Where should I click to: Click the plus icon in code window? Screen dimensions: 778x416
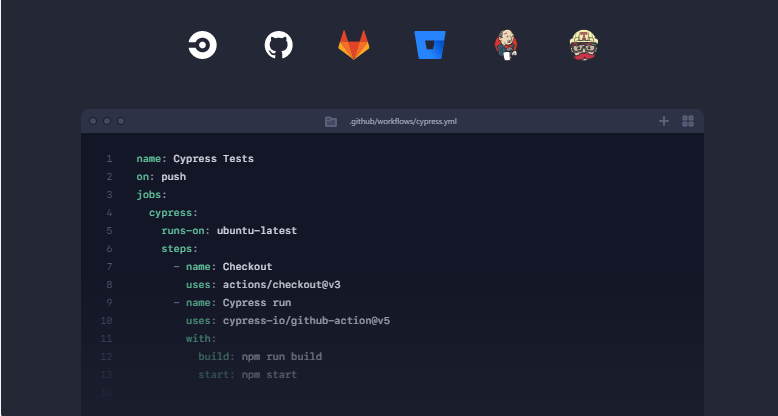[664, 121]
